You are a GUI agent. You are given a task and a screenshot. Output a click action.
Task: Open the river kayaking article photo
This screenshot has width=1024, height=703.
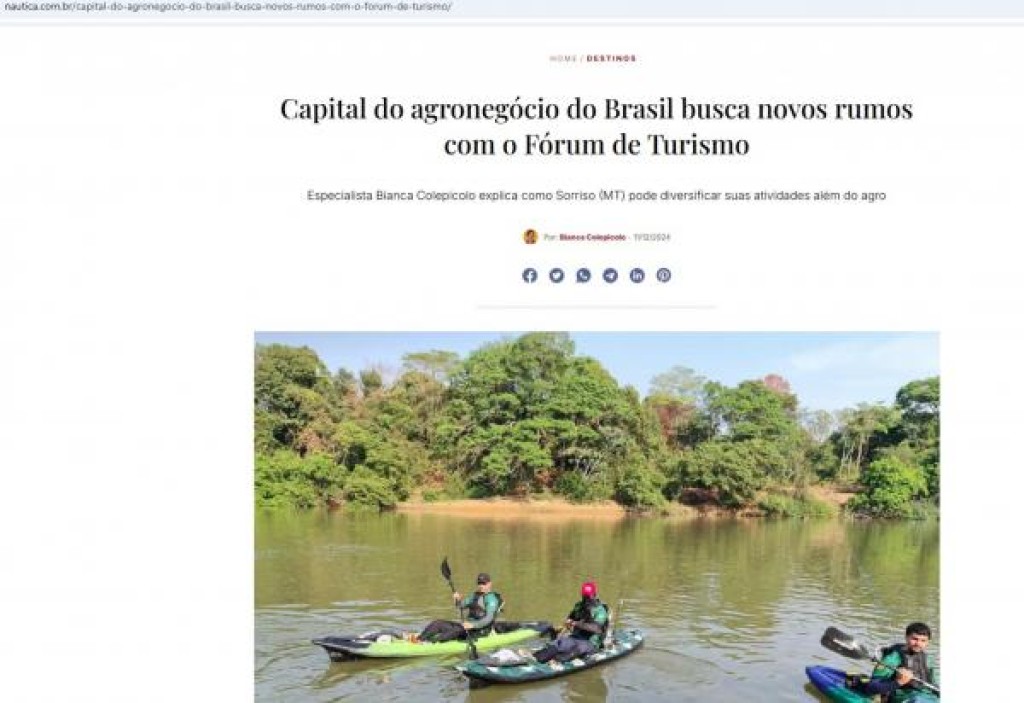597,517
